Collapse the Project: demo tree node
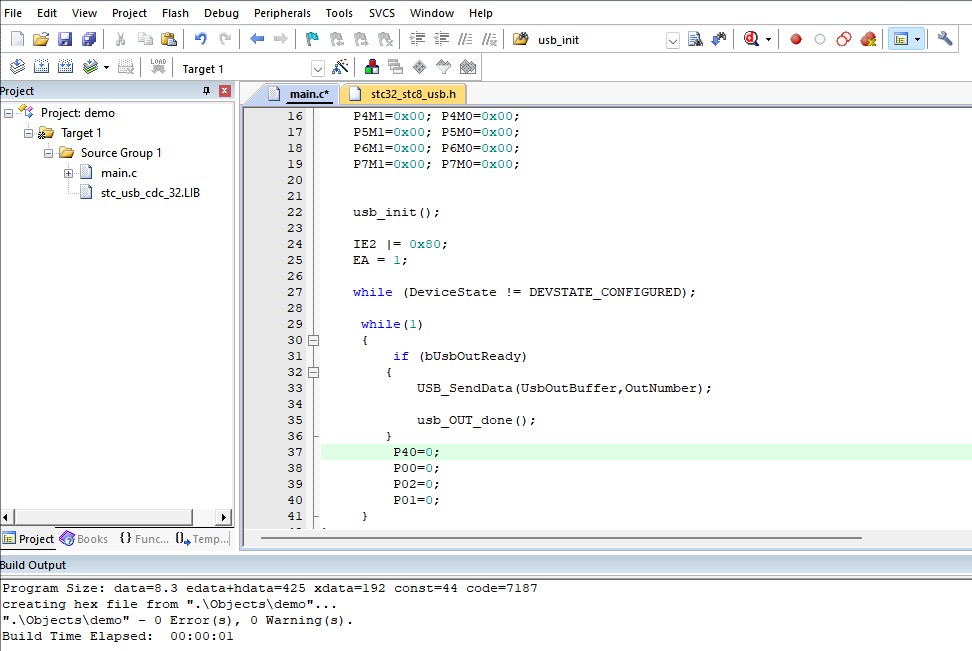This screenshot has width=972, height=651. 9,113
